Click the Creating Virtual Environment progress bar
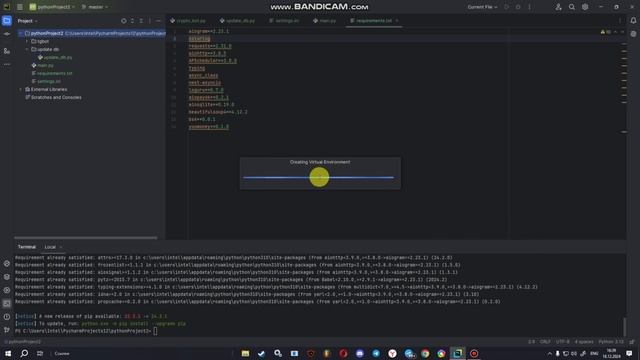Screen dimensions: 640x360 (x=318, y=178)
